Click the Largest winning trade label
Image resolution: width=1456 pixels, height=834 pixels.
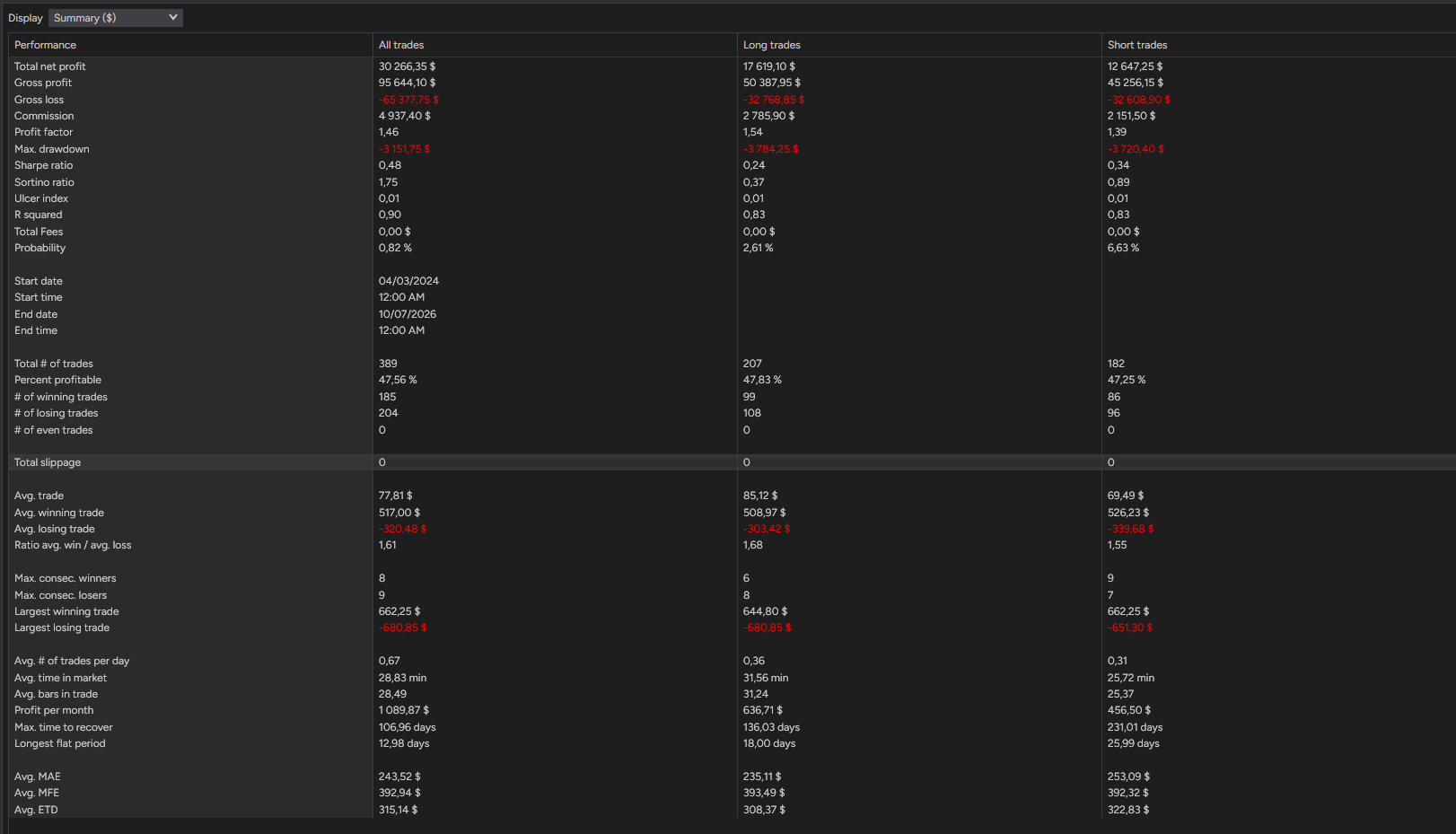point(66,611)
